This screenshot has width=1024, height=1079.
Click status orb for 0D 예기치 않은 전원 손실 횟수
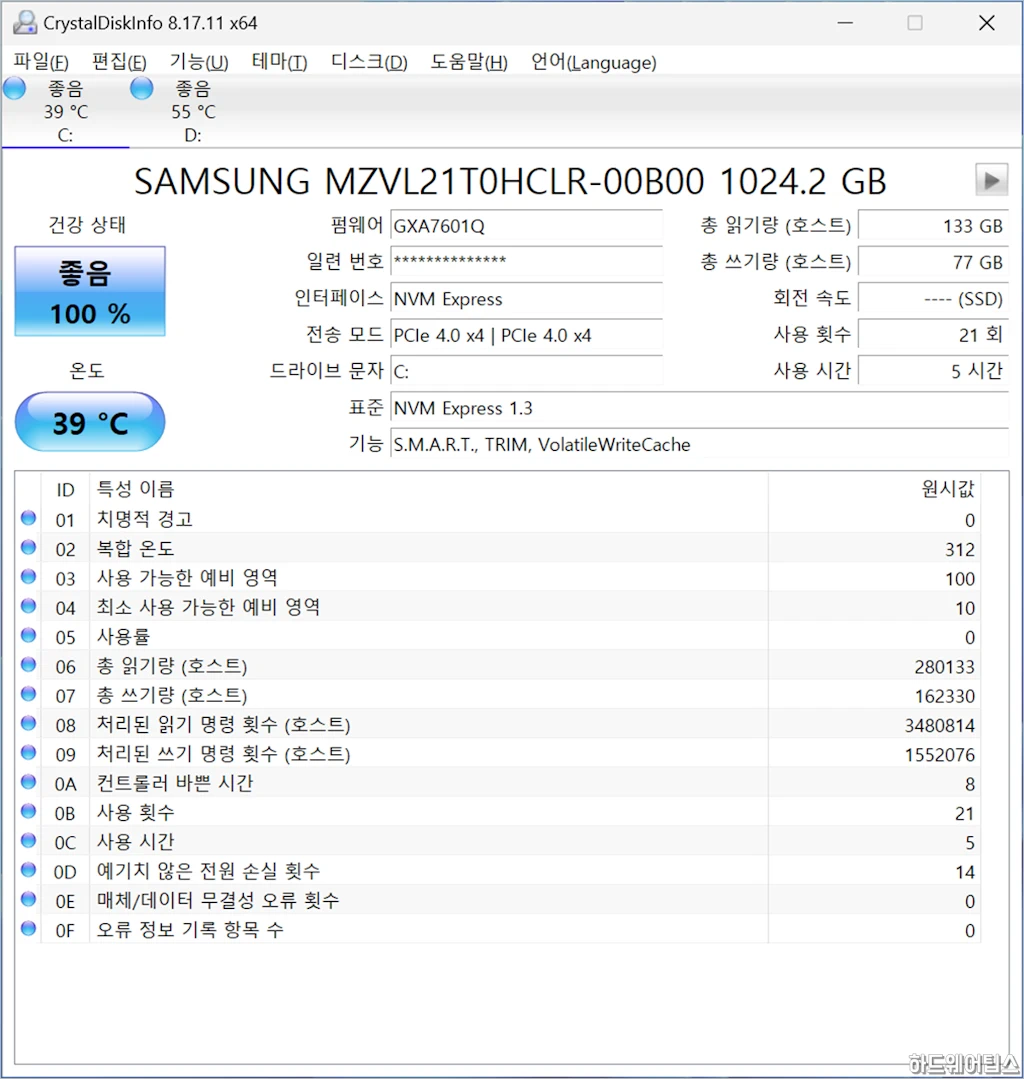point(28,870)
